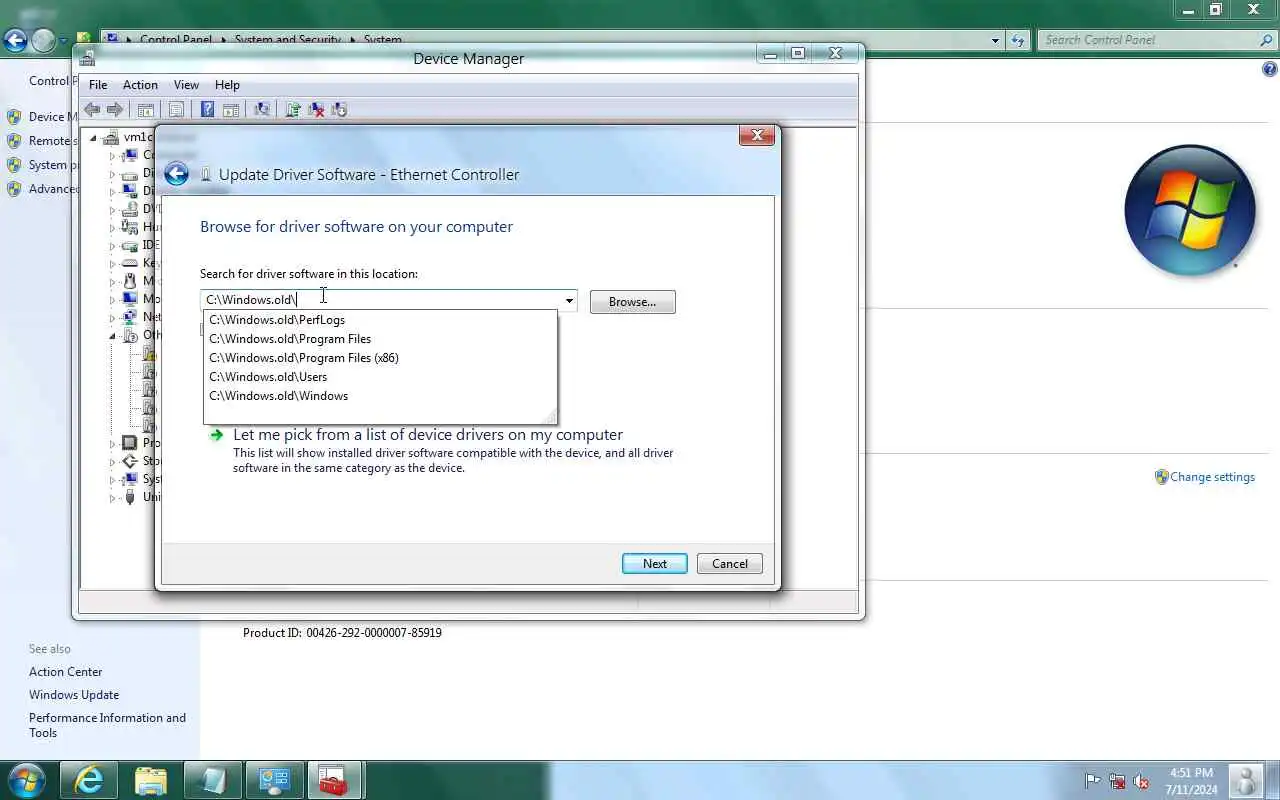Click the Forward arrow in Device Manager toolbar
The height and width of the screenshot is (800, 1280).
click(x=115, y=110)
